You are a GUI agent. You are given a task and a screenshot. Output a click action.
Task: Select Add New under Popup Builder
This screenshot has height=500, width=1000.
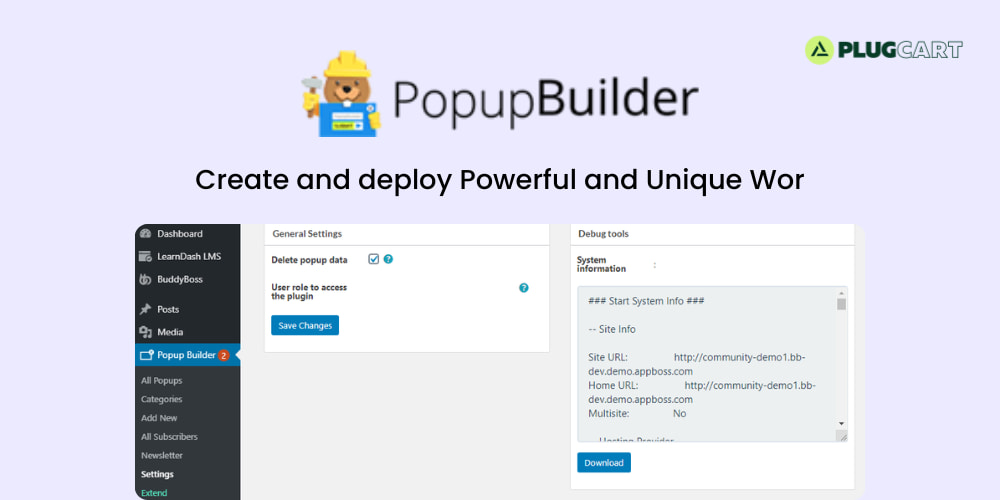pos(159,418)
